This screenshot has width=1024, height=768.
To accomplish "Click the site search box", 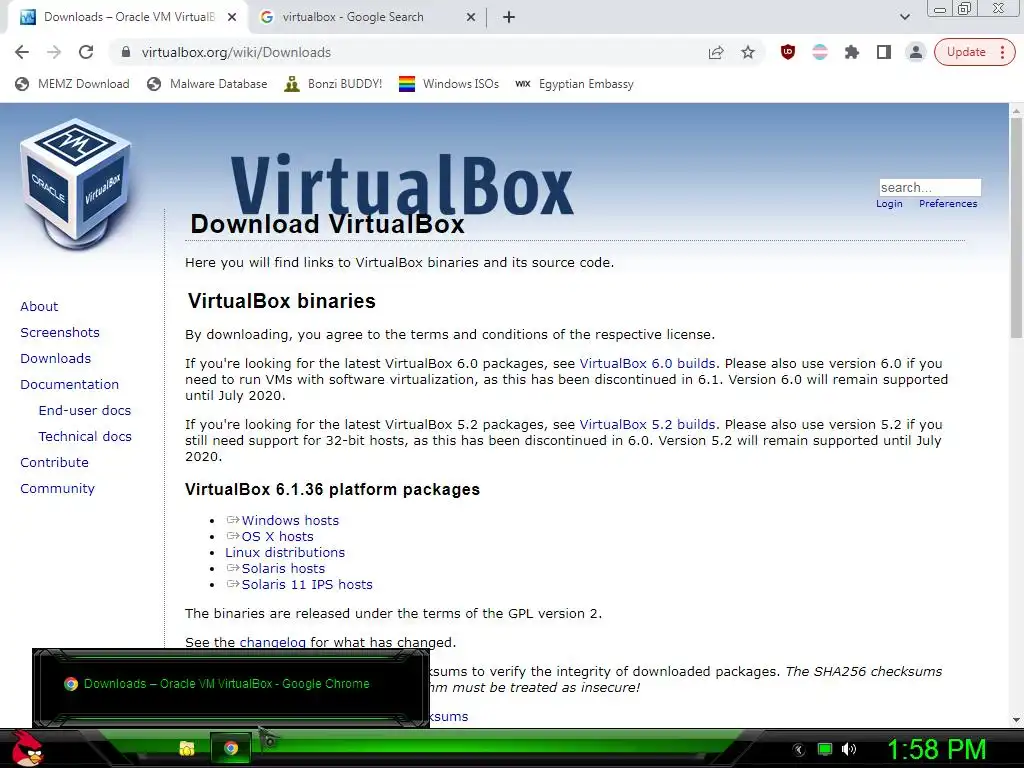I will [x=930, y=187].
